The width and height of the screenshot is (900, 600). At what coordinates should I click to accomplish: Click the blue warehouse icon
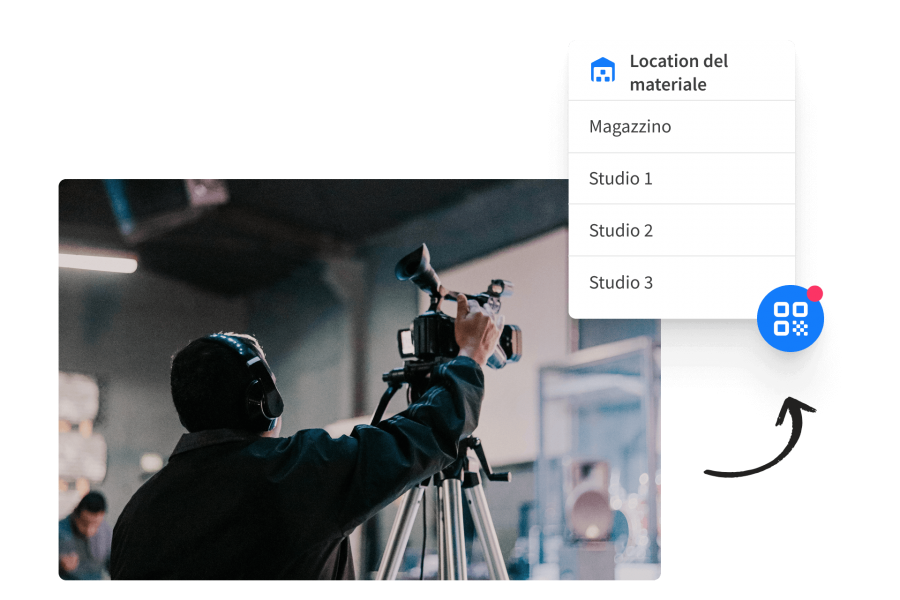click(x=603, y=71)
